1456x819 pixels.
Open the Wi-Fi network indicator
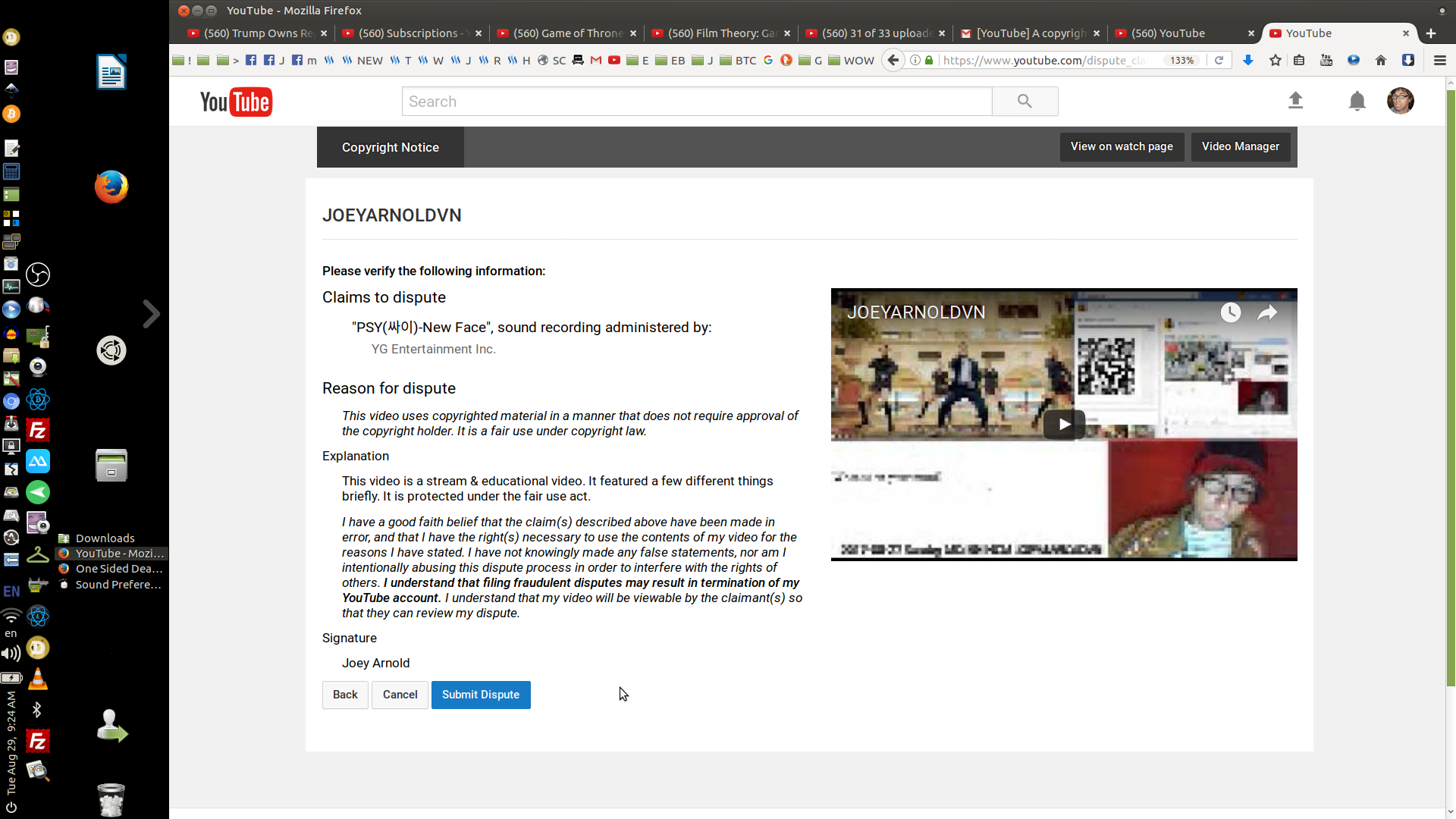tap(11, 615)
